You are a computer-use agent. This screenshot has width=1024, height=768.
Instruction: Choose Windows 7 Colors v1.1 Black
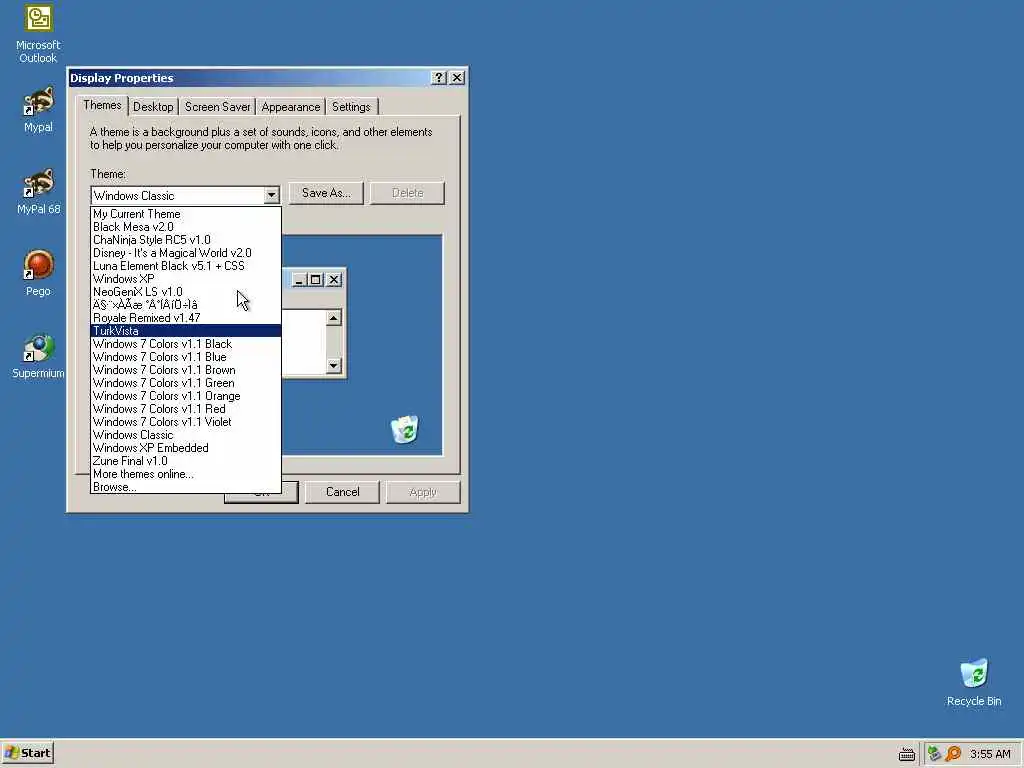(x=185, y=344)
